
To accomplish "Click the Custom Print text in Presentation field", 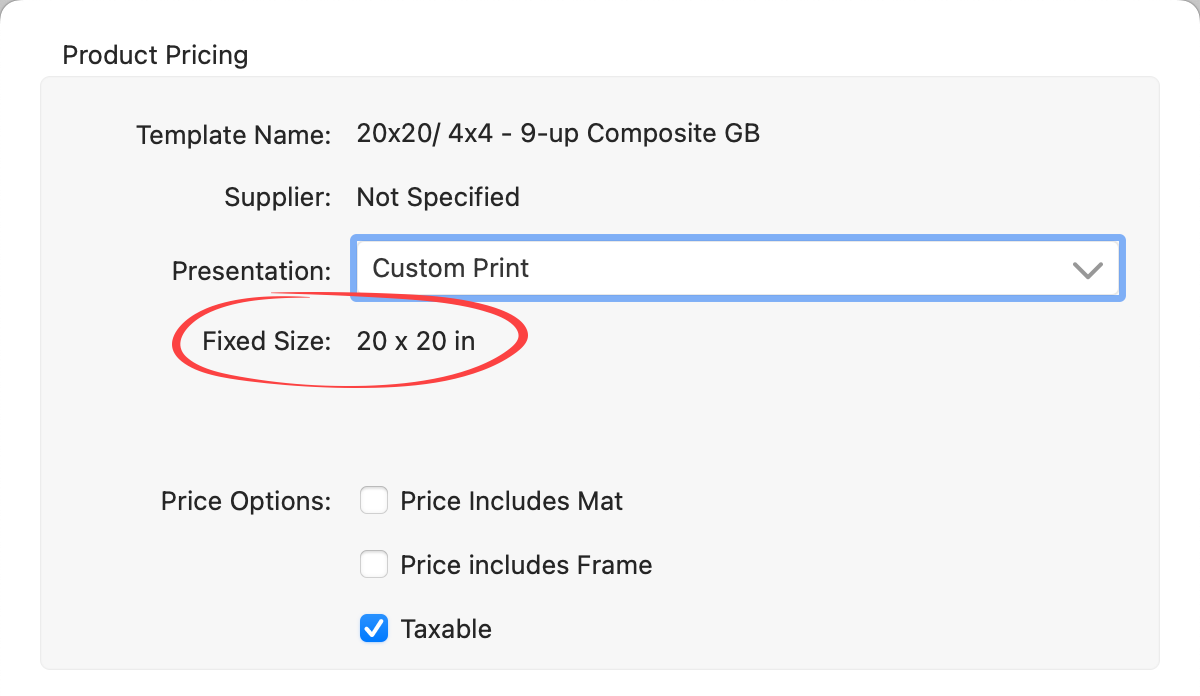I will (451, 268).
